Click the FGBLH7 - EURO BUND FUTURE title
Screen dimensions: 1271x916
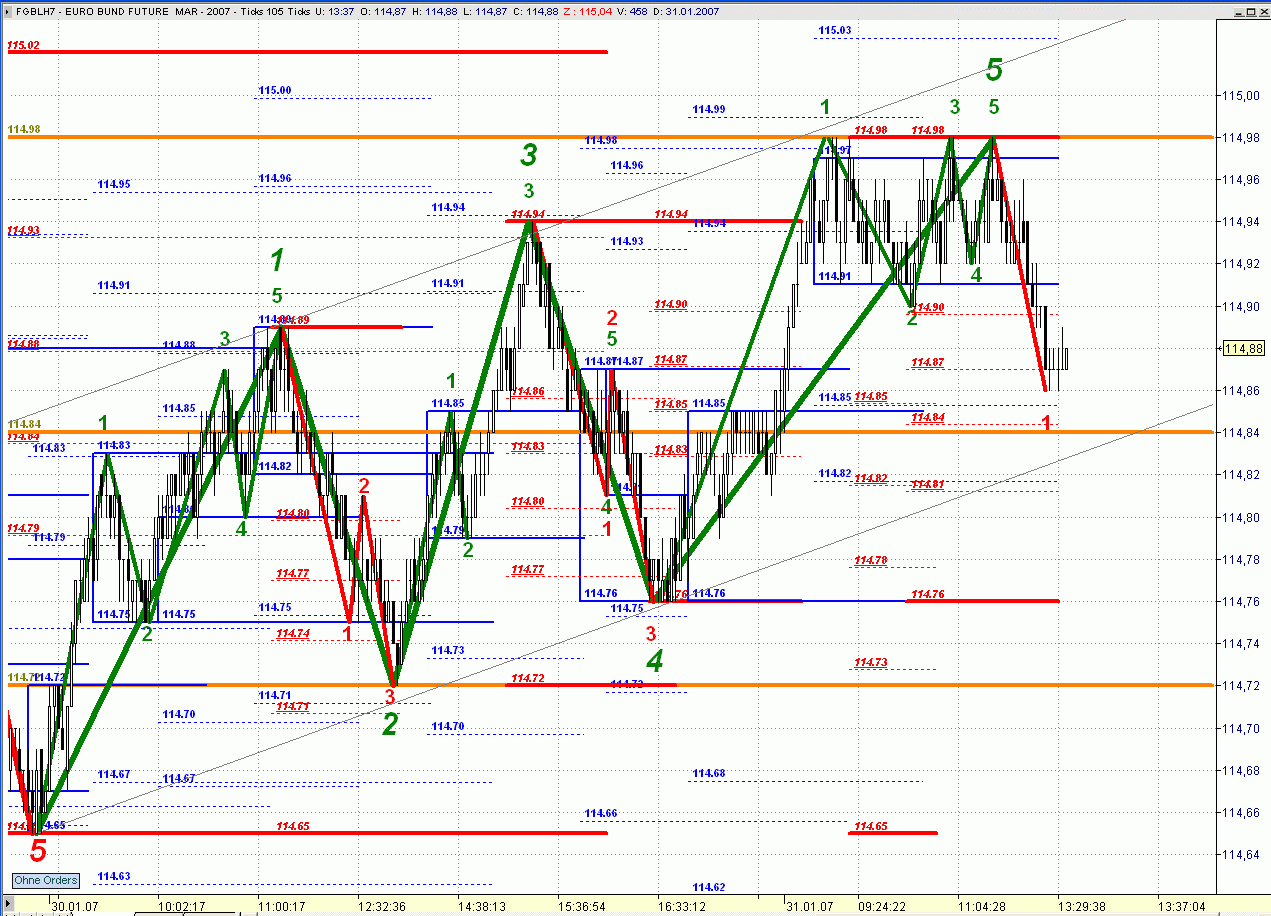(90, 10)
